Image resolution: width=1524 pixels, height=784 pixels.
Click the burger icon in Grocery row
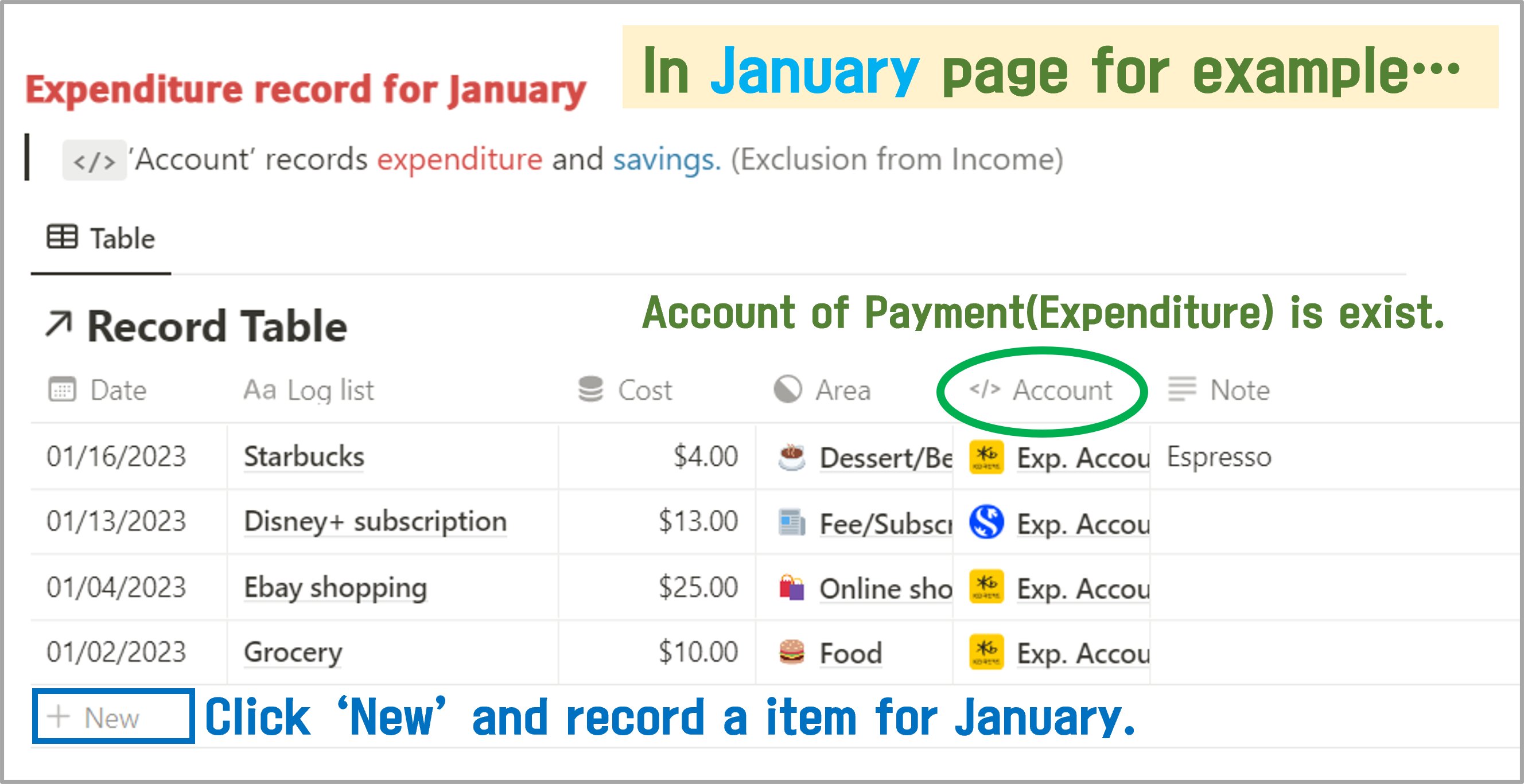point(792,653)
